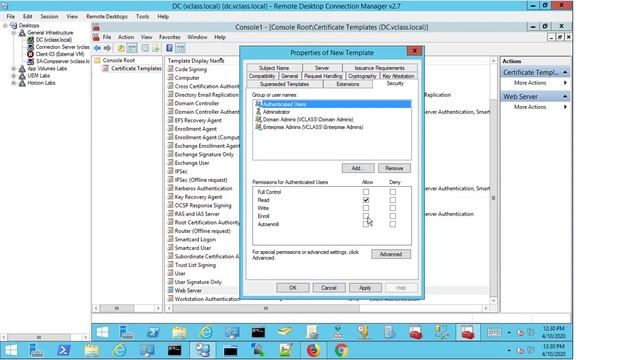Switch to the Cryptography tab
The height and width of the screenshot is (360, 640).
362,76
